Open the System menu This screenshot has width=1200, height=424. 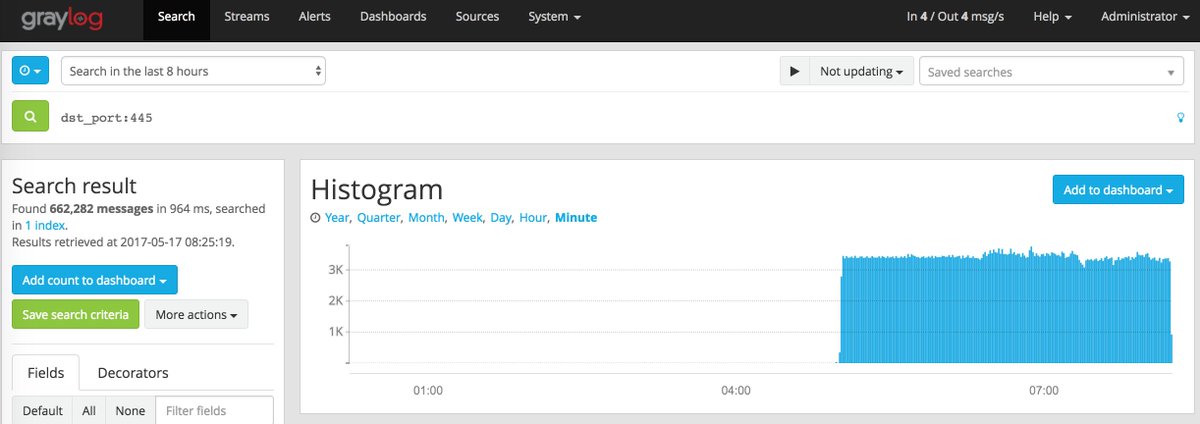(x=555, y=17)
